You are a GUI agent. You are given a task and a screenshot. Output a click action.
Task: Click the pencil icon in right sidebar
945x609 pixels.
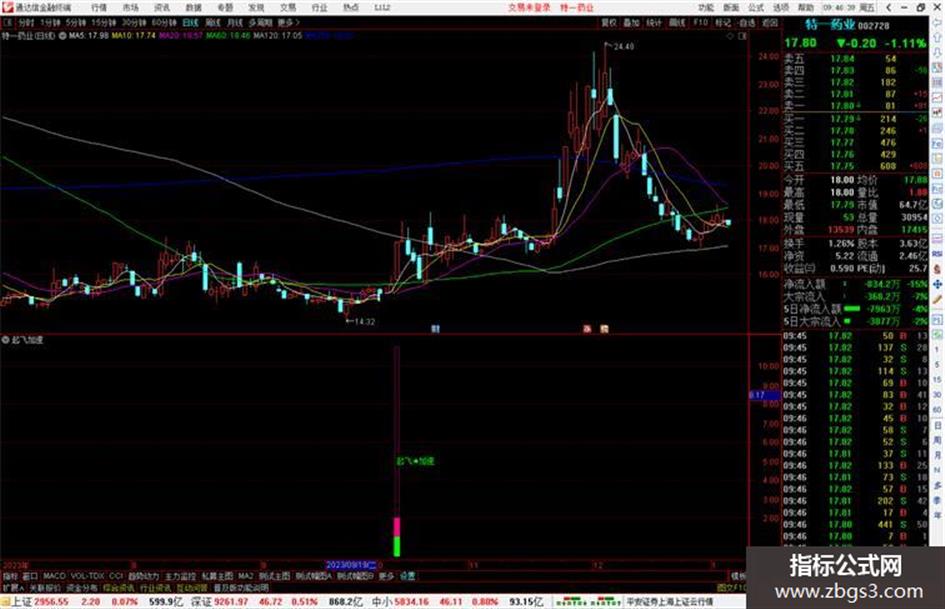(937, 300)
